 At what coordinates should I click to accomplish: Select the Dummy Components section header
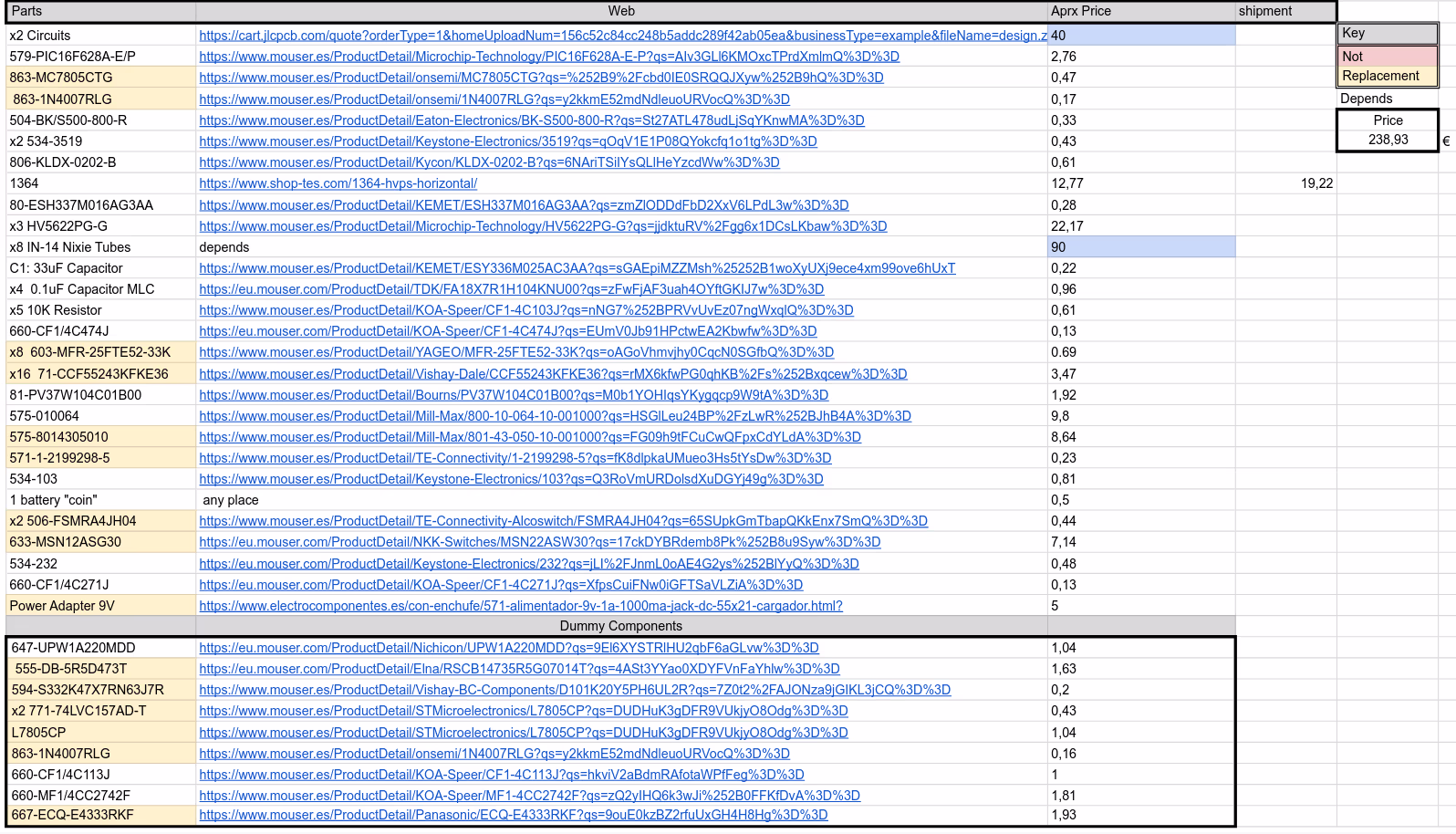620,626
